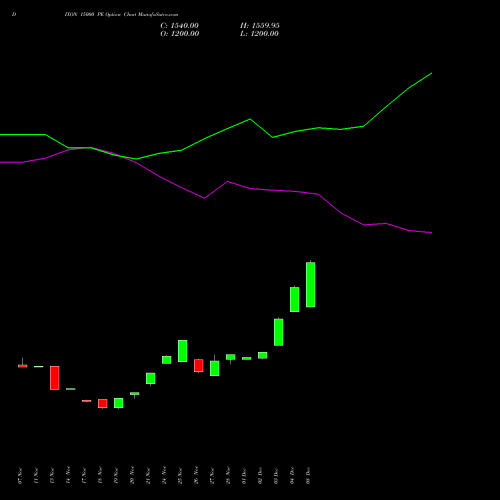
Task: Select the green candle above 03 Dec
Action: coord(279,332)
